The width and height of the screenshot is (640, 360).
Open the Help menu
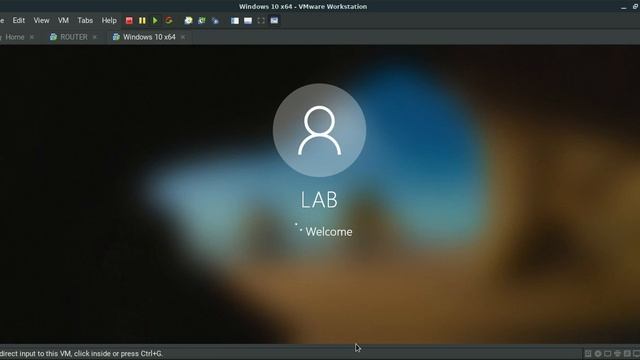109,20
